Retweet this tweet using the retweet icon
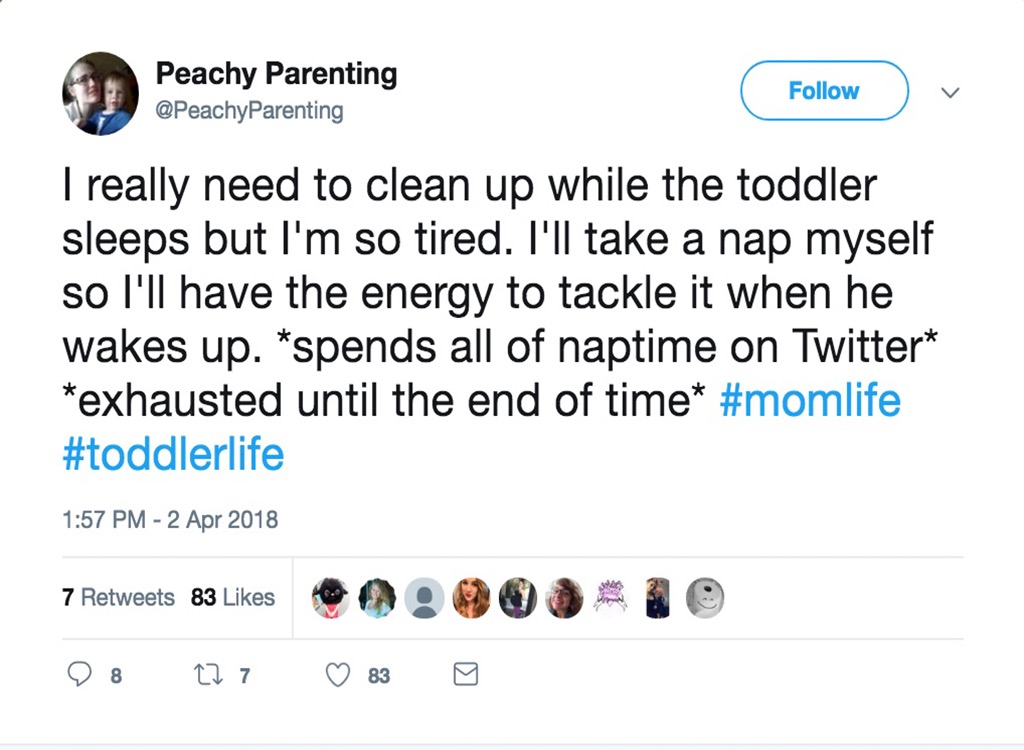The image size is (1024, 750). (207, 676)
